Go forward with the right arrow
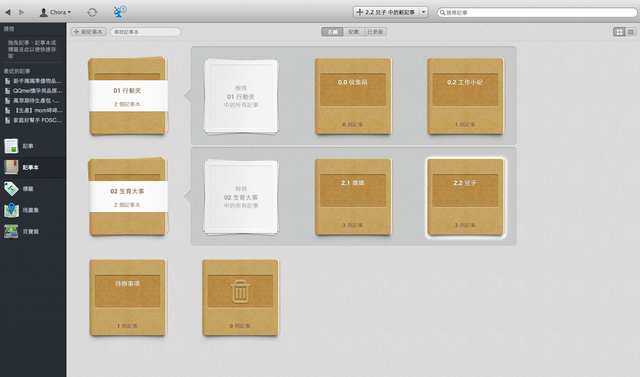Screen dimensions: 640x377 point(22,12)
